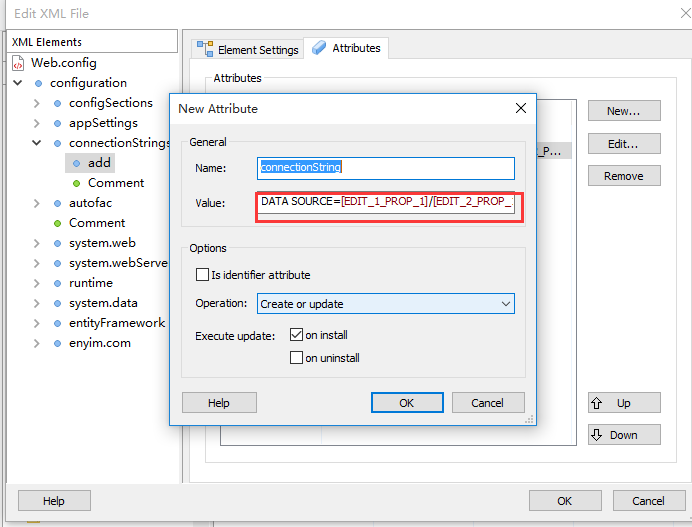Click the Edit... attribute button
This screenshot has width=692, height=527.
624,144
